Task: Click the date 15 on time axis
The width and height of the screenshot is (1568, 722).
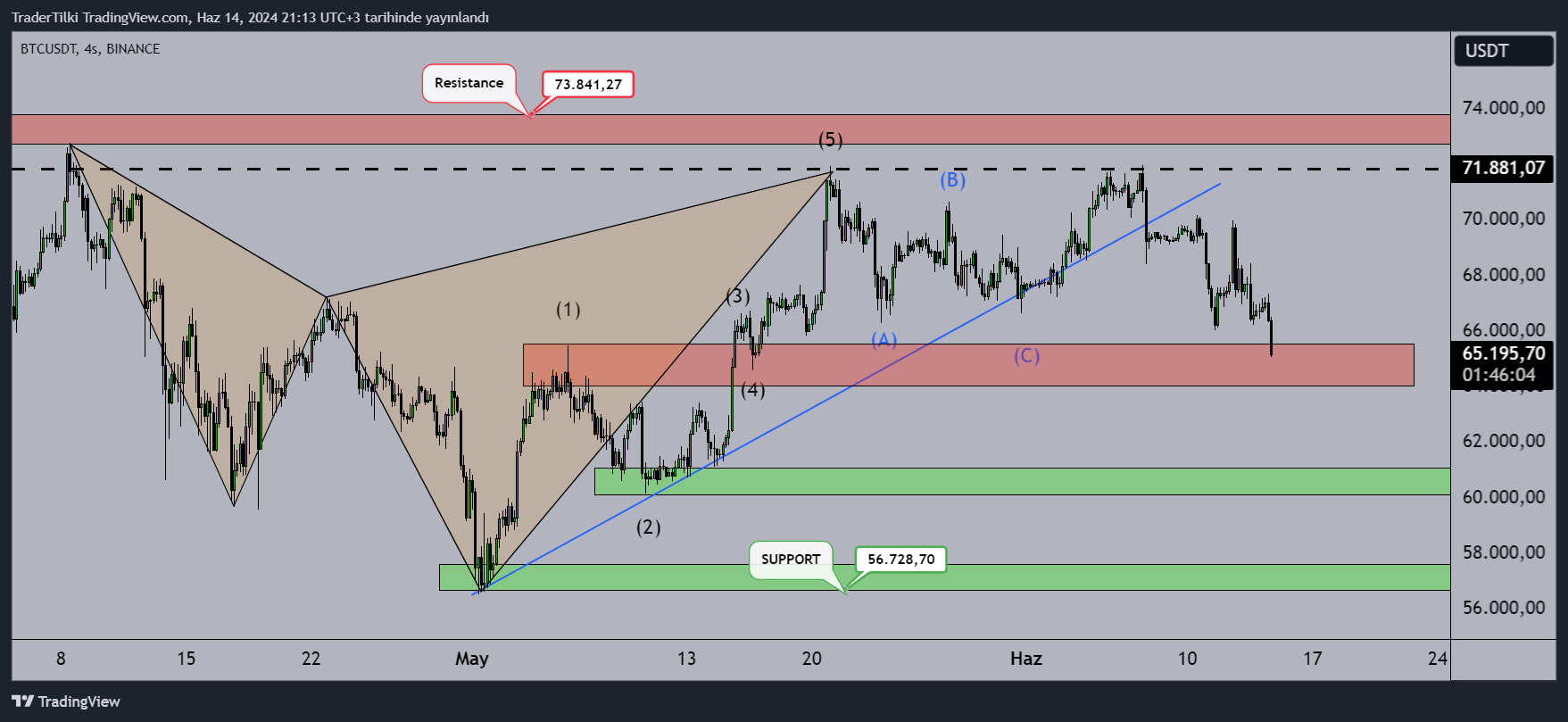Action: click(186, 659)
